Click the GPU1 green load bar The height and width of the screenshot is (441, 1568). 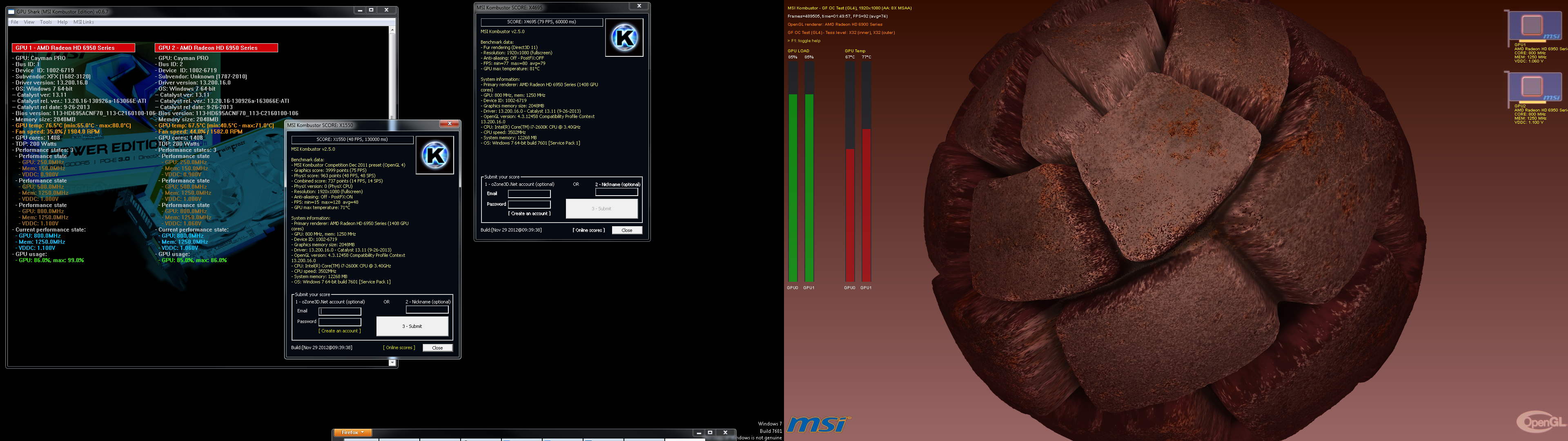pos(809,187)
